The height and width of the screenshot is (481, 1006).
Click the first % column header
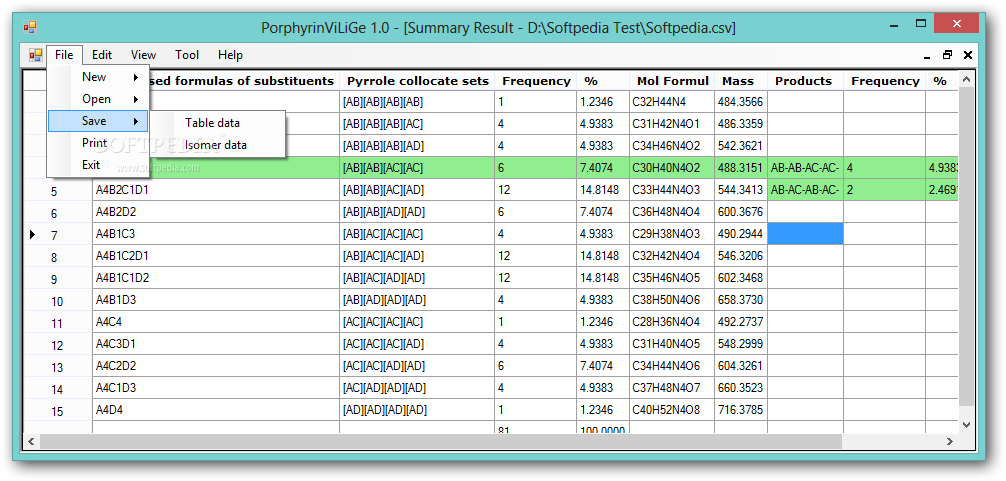pos(603,81)
